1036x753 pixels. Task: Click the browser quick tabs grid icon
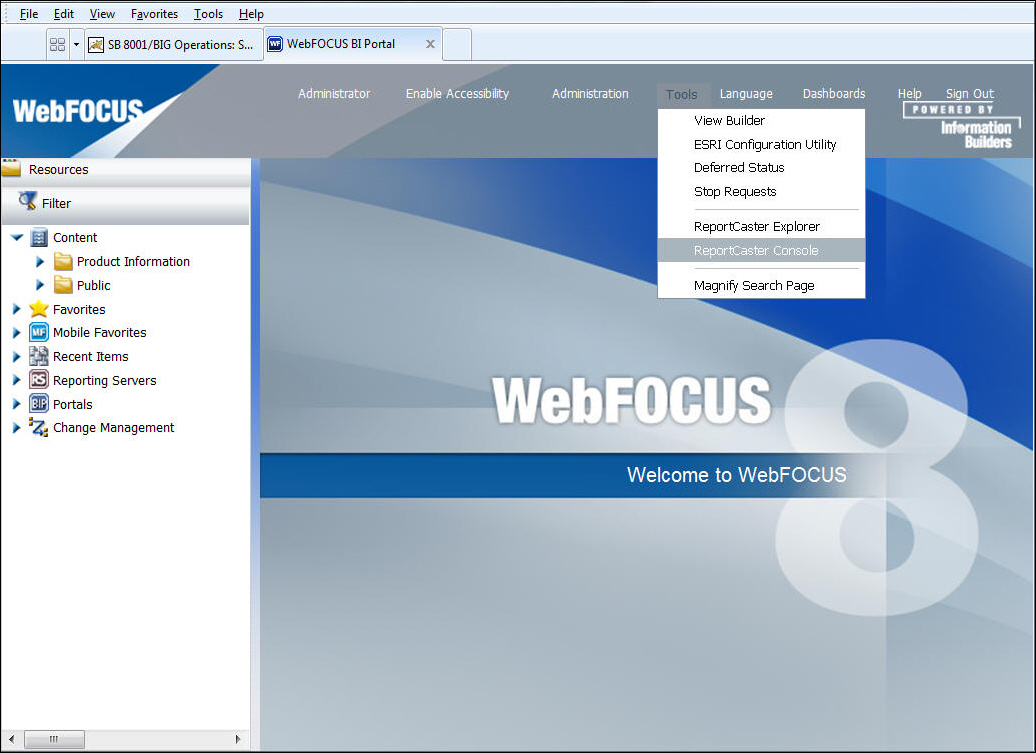click(x=57, y=45)
